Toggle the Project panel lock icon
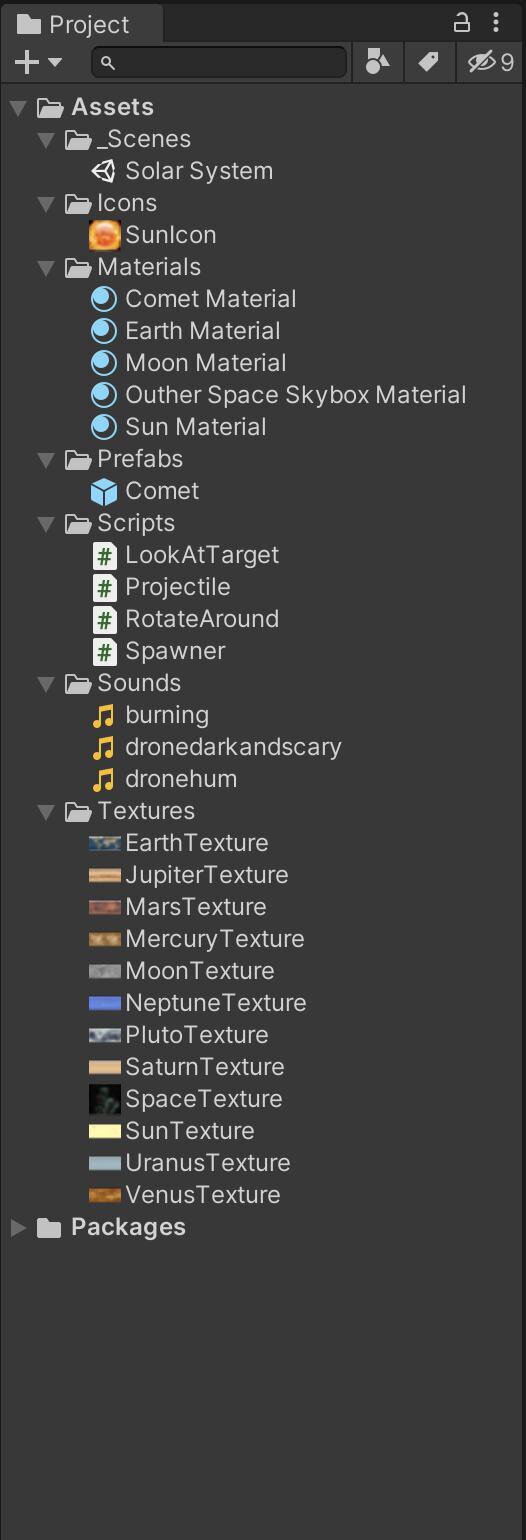Screen dimensions: 526x1540 coord(462,22)
